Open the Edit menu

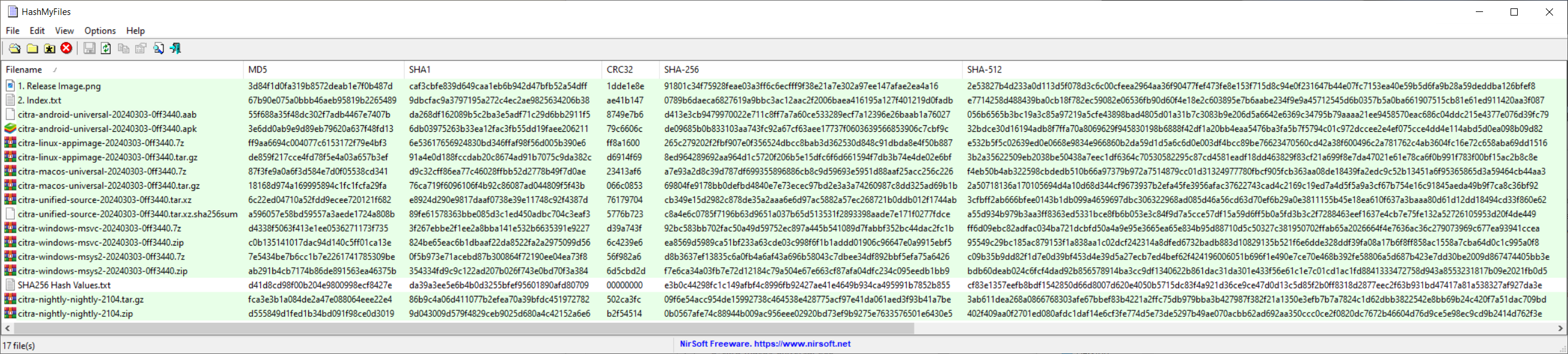37,31
